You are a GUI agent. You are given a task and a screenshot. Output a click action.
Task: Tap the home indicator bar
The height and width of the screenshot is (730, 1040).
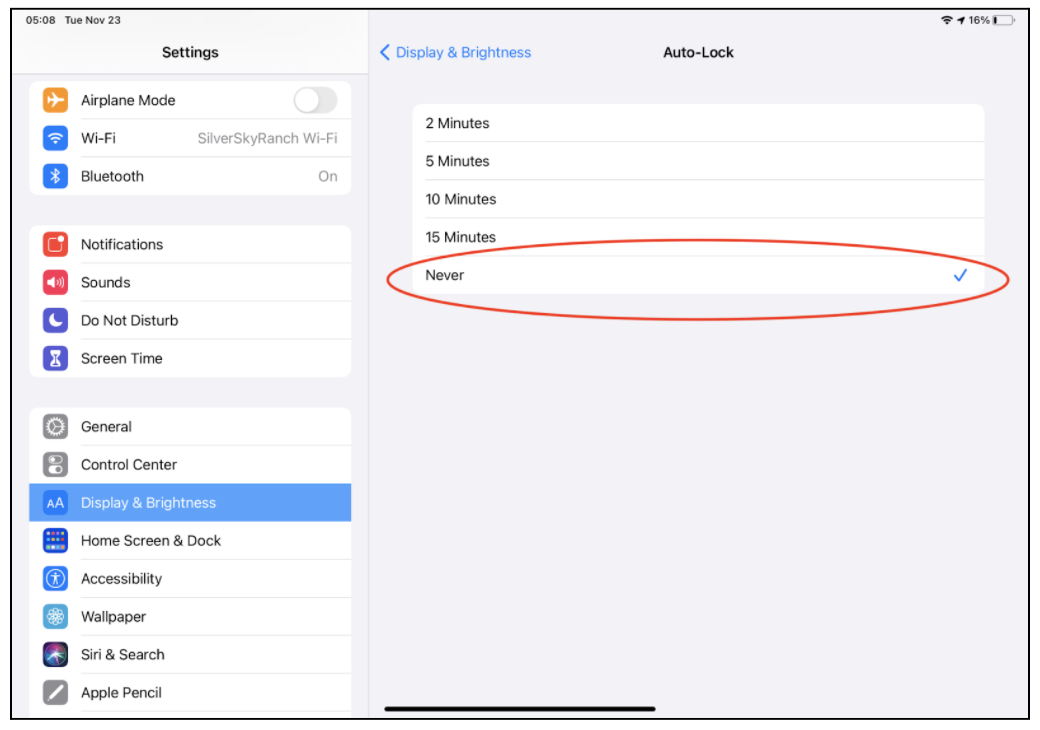point(520,709)
